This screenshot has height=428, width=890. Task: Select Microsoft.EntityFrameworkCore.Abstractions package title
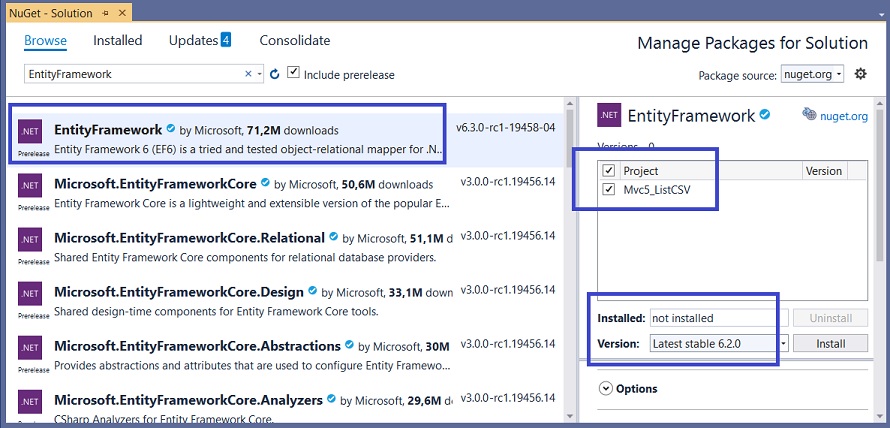tap(198, 345)
